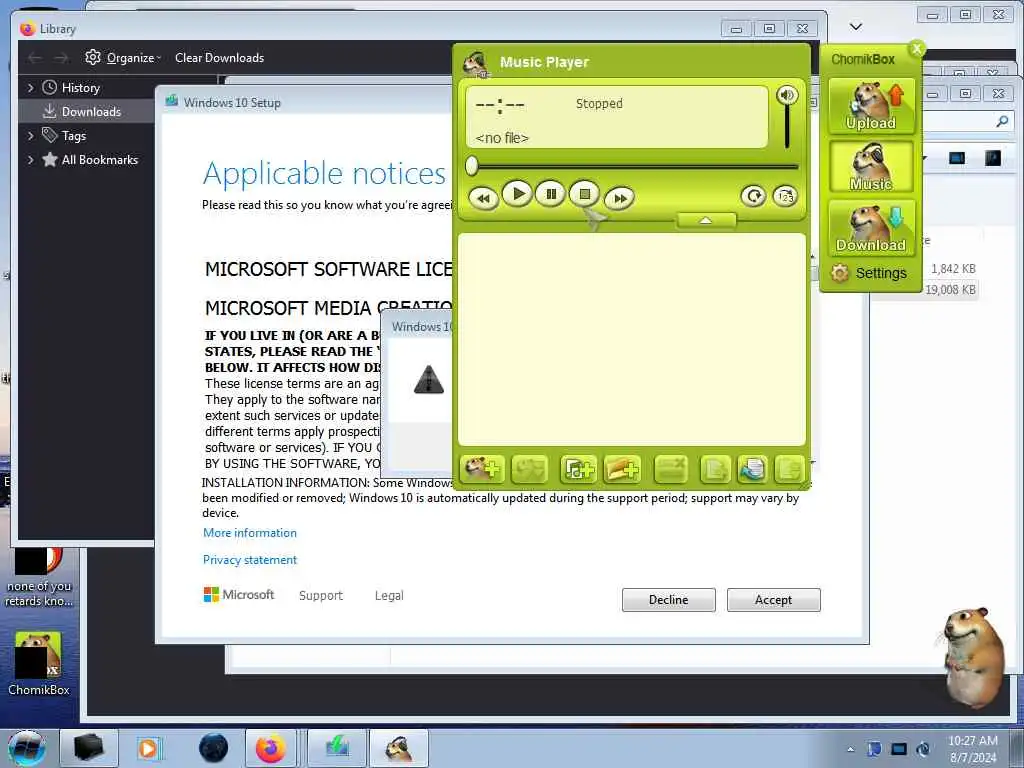1024x768 pixels.
Task: Decline the Windows 10 license terms
Action: [669, 600]
